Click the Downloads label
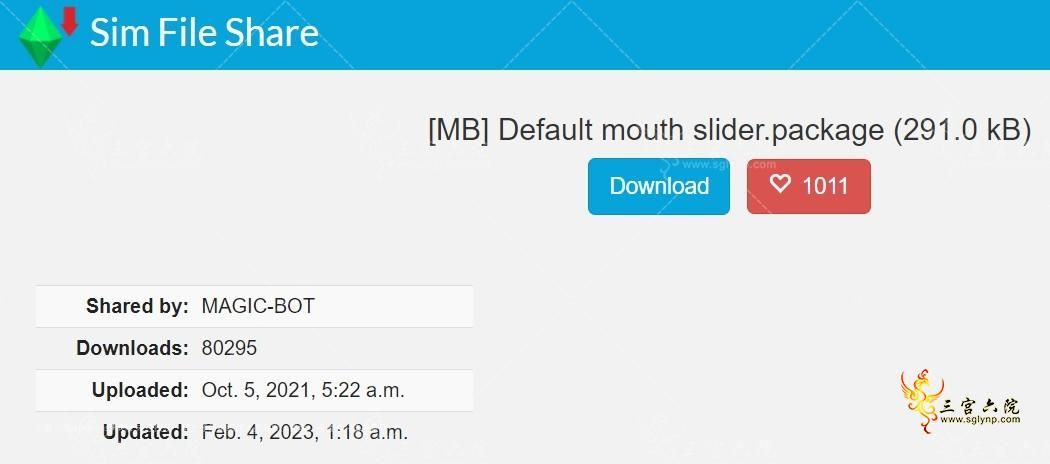 [133, 348]
